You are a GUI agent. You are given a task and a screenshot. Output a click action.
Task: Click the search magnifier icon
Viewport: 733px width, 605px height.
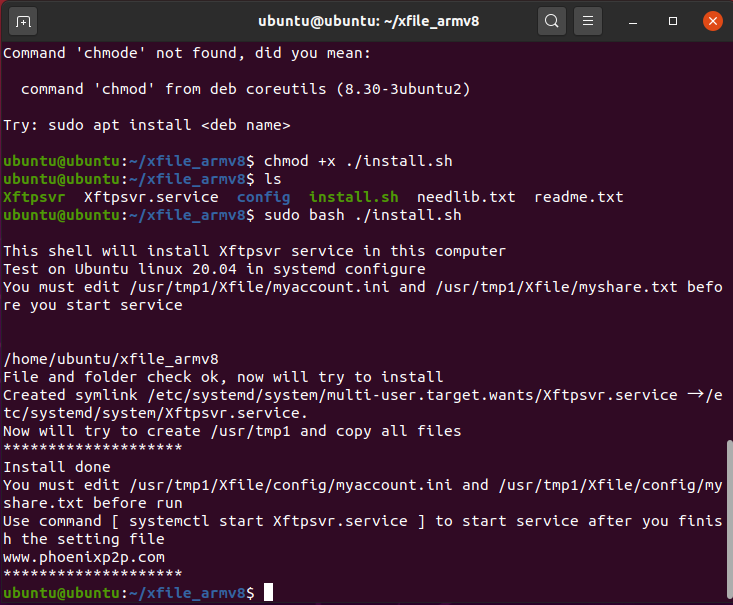(551, 20)
